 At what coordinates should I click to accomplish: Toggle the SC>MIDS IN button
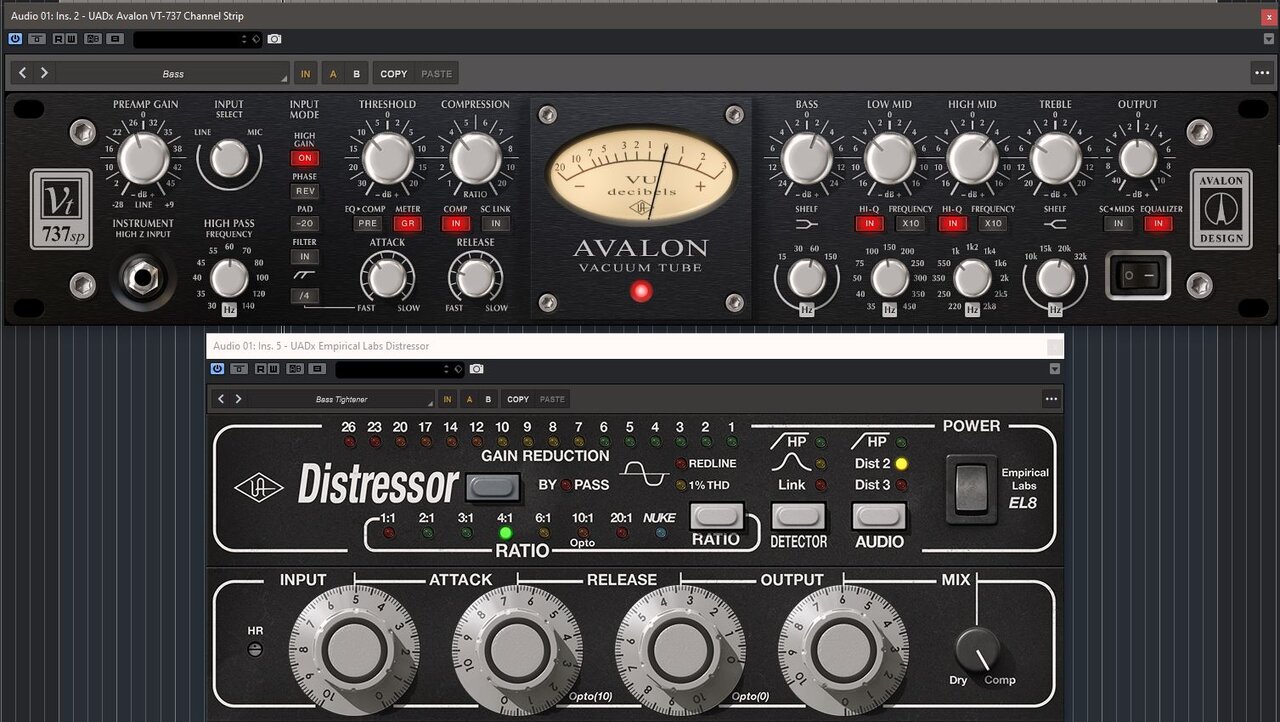click(x=1118, y=224)
